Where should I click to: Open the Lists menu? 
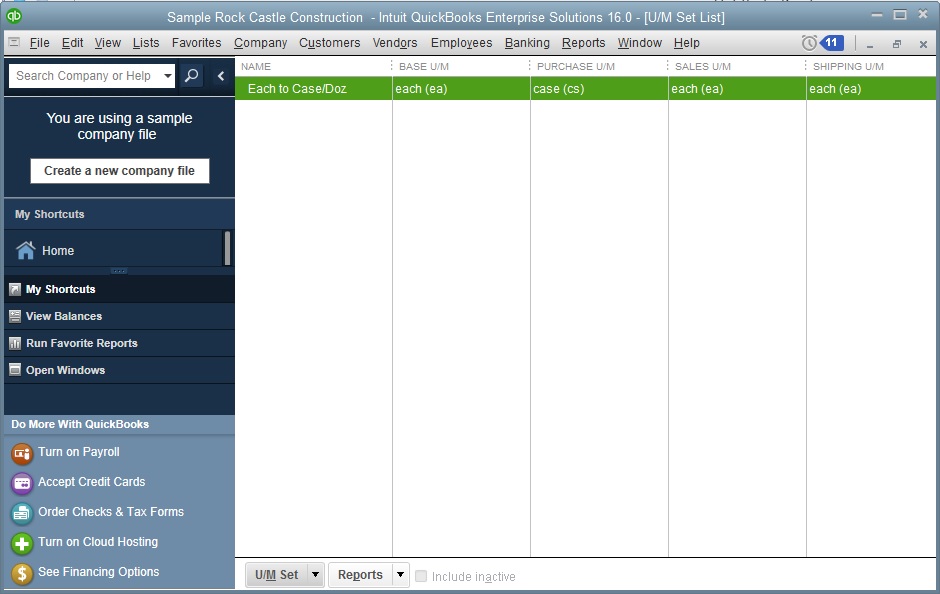[146, 43]
